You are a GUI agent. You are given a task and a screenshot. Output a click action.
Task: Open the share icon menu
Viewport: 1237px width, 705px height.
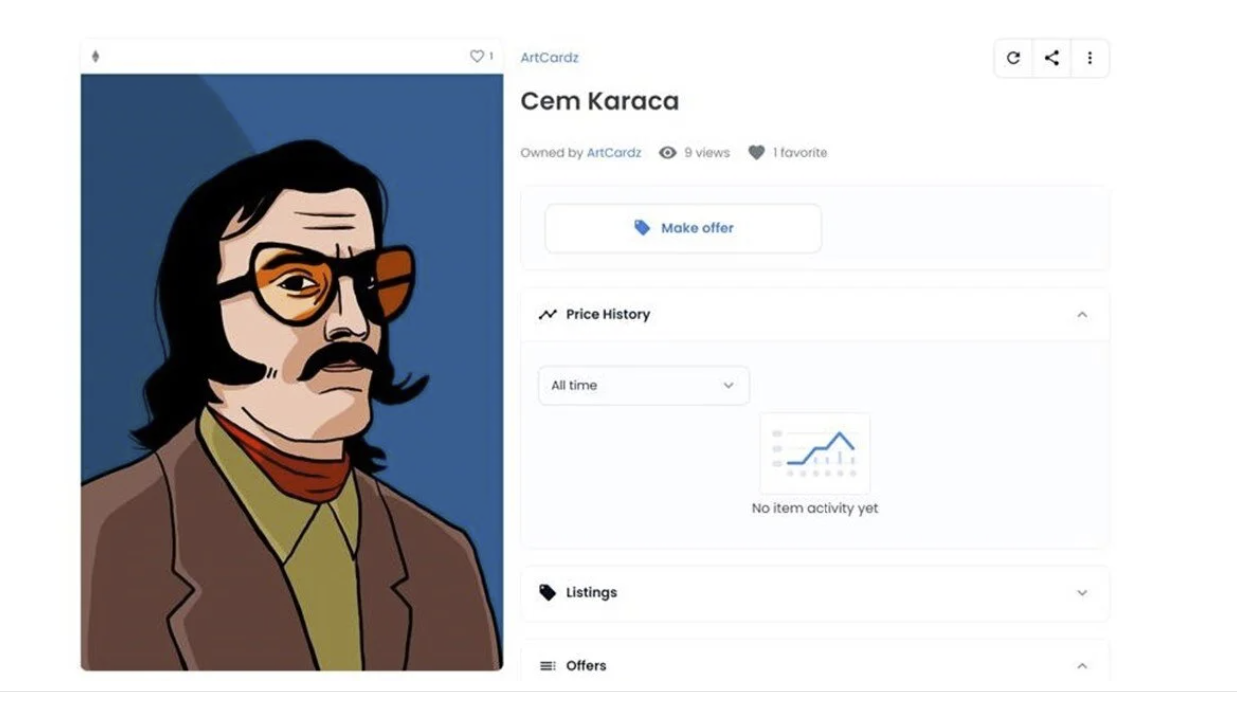pyautogui.click(x=1051, y=58)
